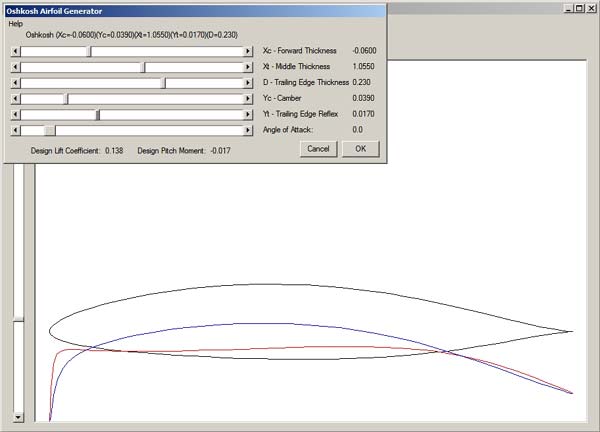Increase Angle of Attack with right arrow
The width and height of the screenshot is (600, 432).
[248, 131]
